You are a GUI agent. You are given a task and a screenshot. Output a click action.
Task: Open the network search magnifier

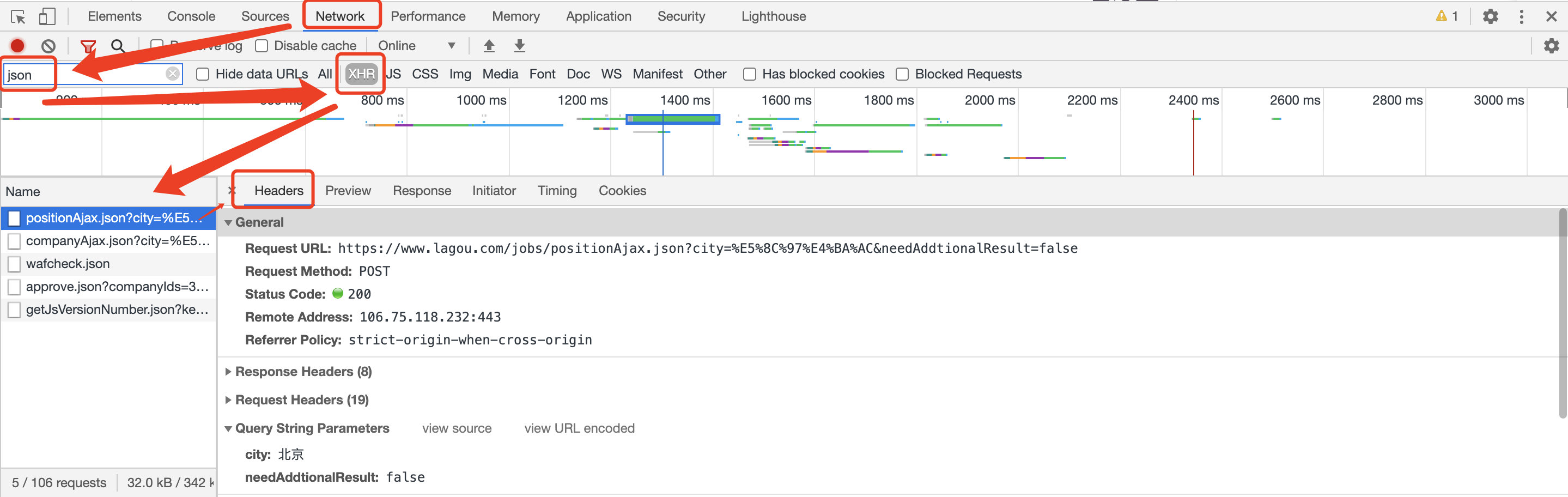[118, 46]
